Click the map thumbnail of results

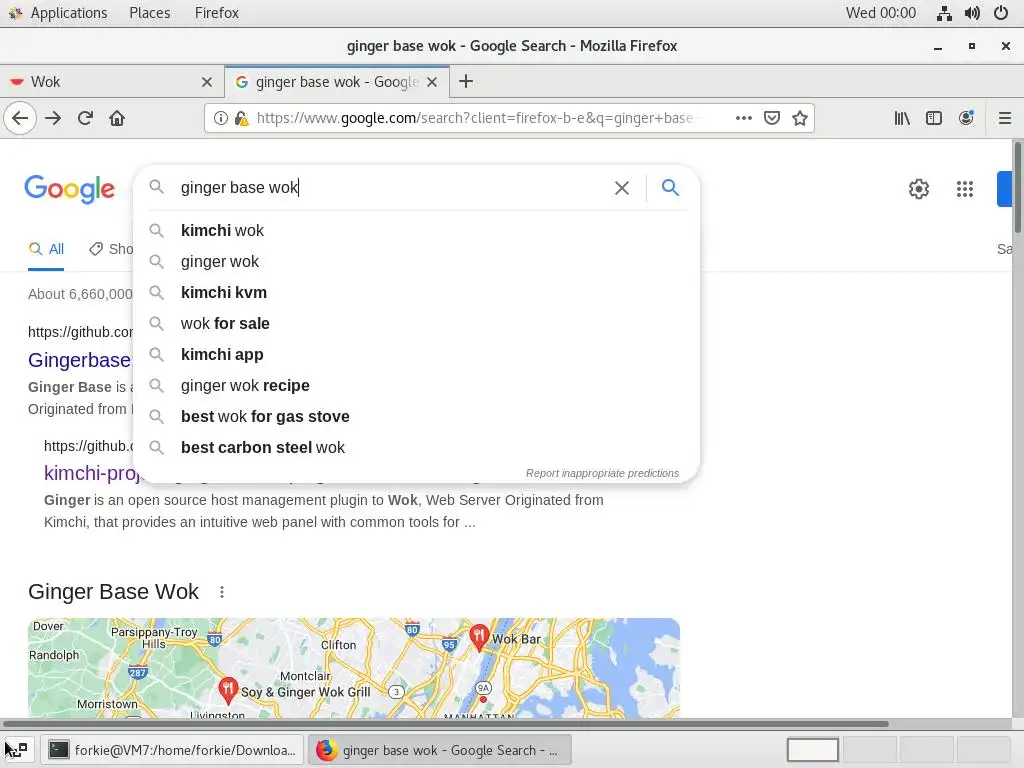tap(353, 668)
